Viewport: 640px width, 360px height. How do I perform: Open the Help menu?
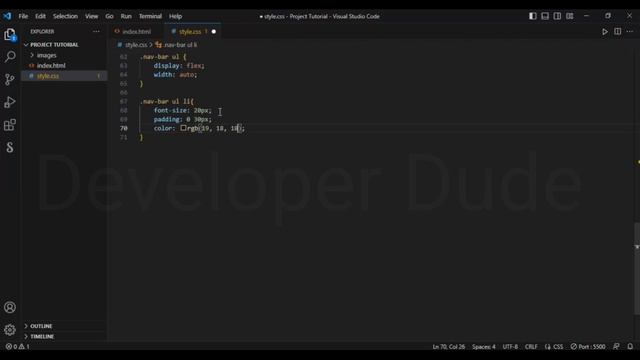tap(176, 16)
